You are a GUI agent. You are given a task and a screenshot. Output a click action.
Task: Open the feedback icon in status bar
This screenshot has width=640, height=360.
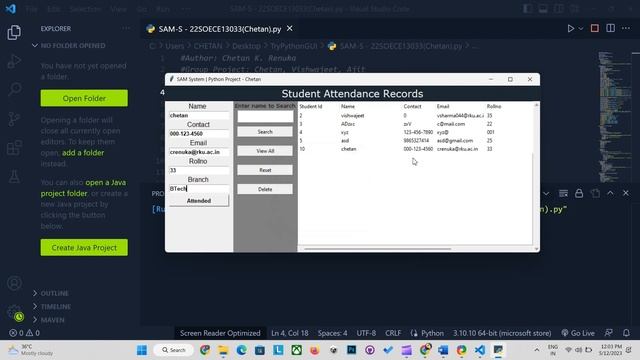pyautogui.click(x=609, y=333)
